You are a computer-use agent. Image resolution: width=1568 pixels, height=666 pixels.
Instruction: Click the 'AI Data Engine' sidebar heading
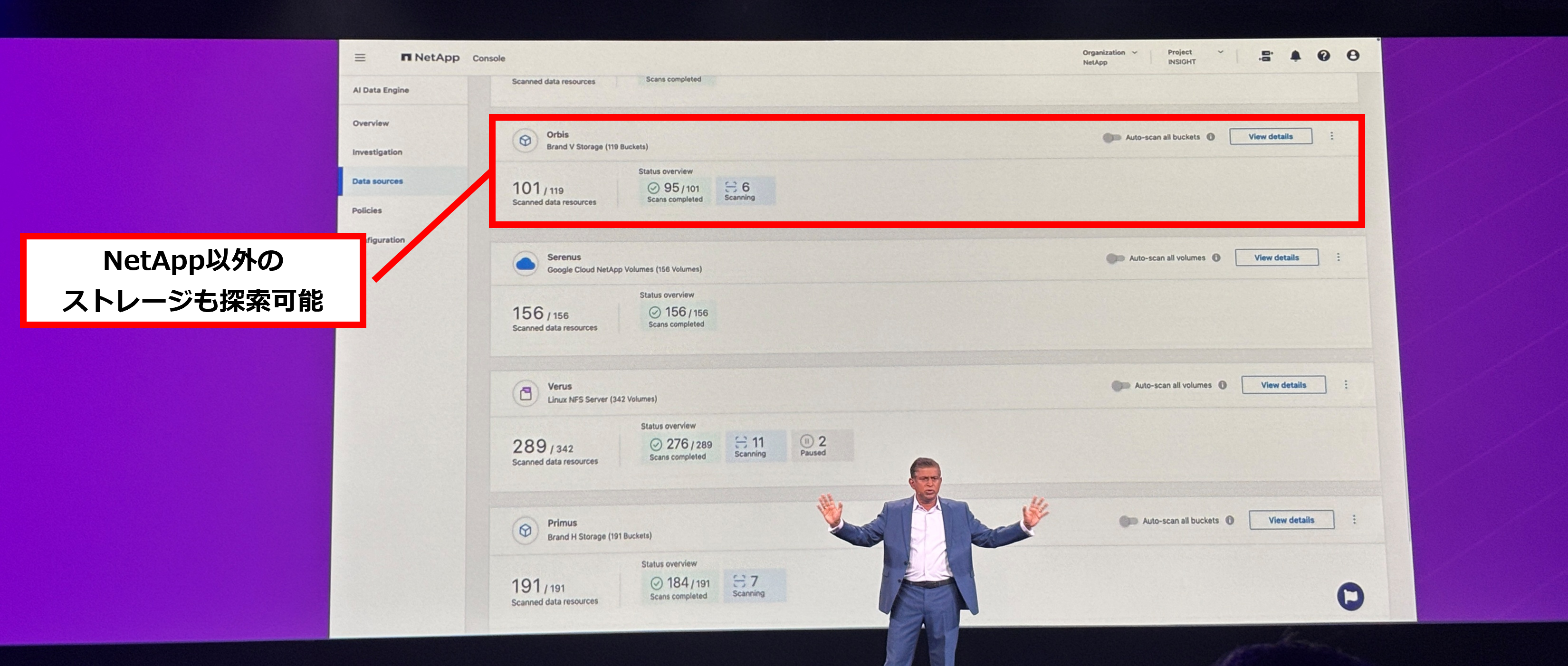[381, 90]
